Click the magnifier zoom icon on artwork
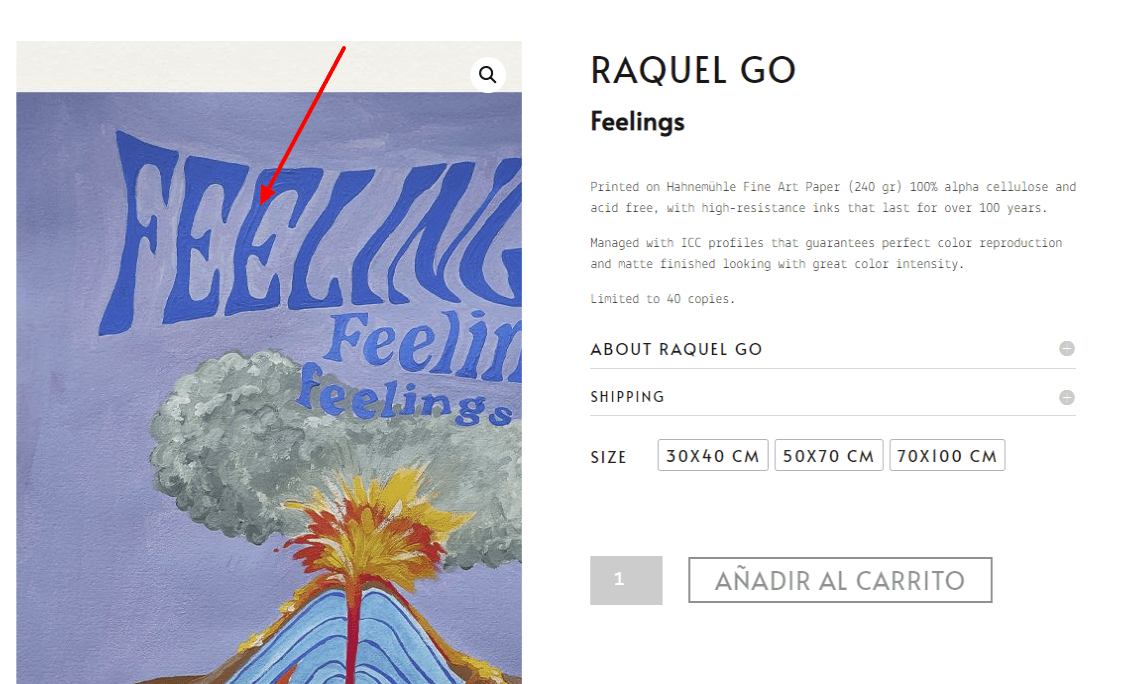 click(487, 74)
